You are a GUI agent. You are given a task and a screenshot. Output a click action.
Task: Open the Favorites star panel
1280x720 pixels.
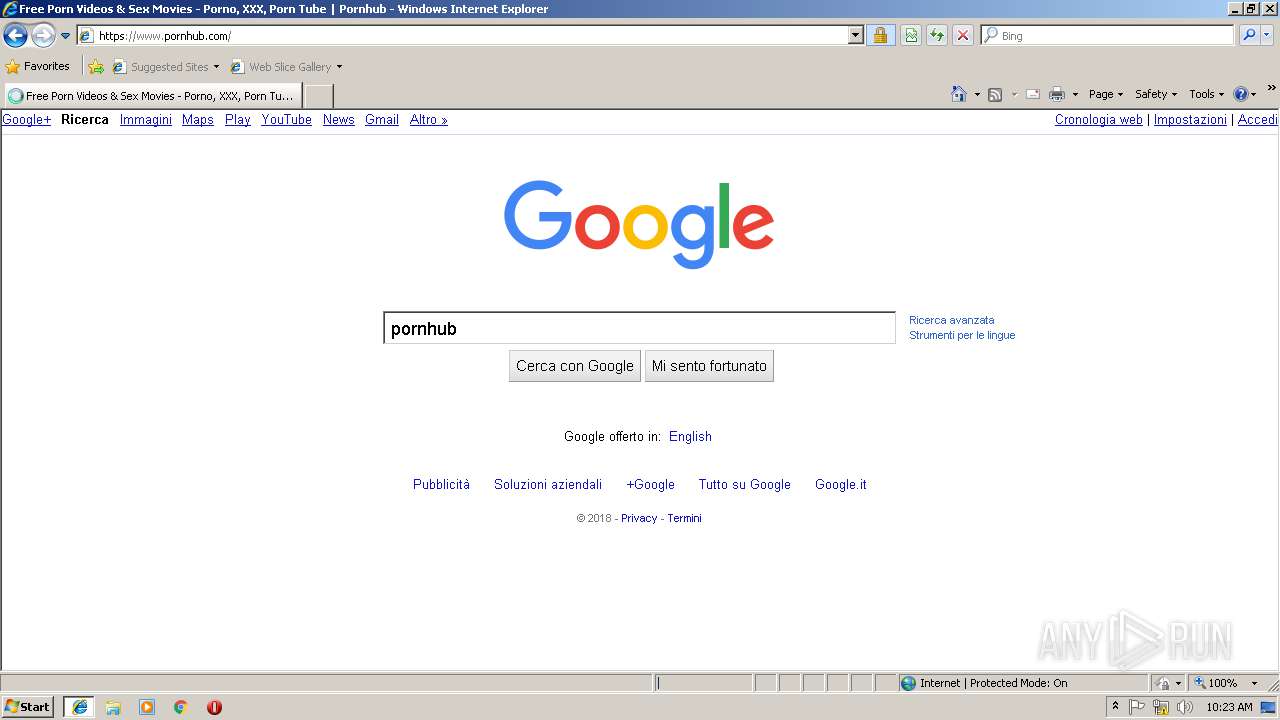[38, 67]
